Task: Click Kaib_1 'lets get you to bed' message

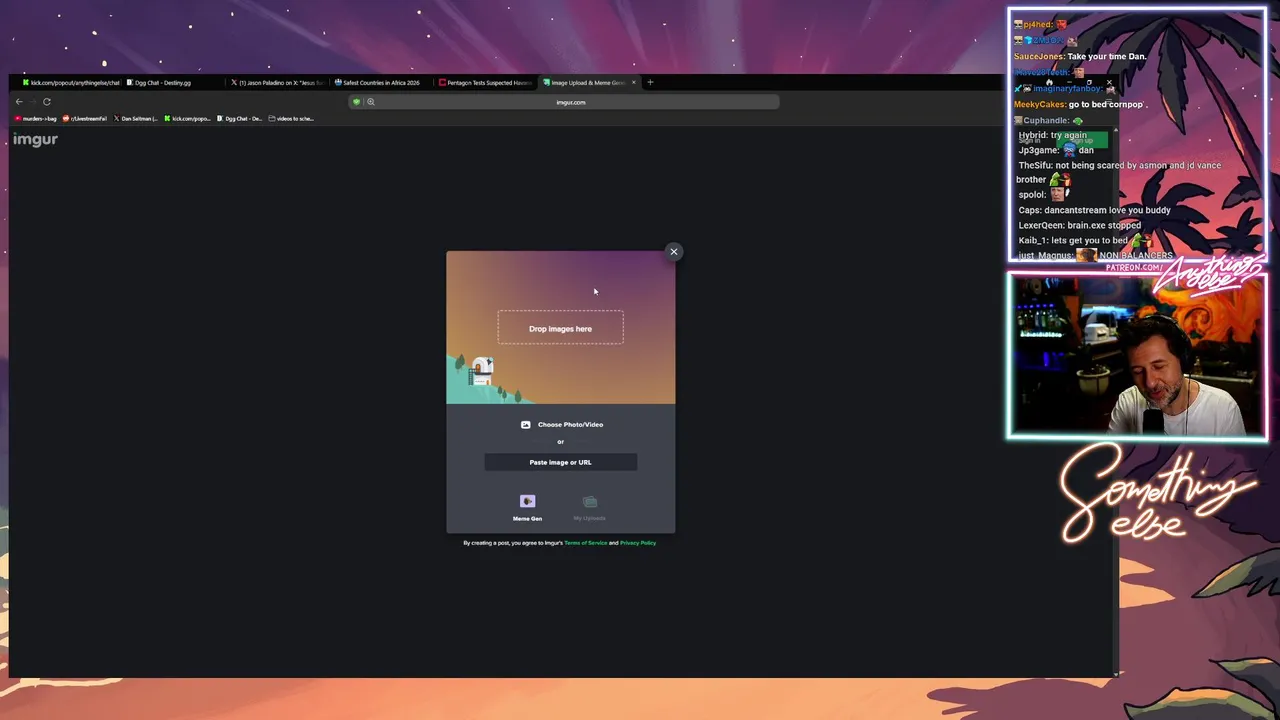Action: [1089, 240]
